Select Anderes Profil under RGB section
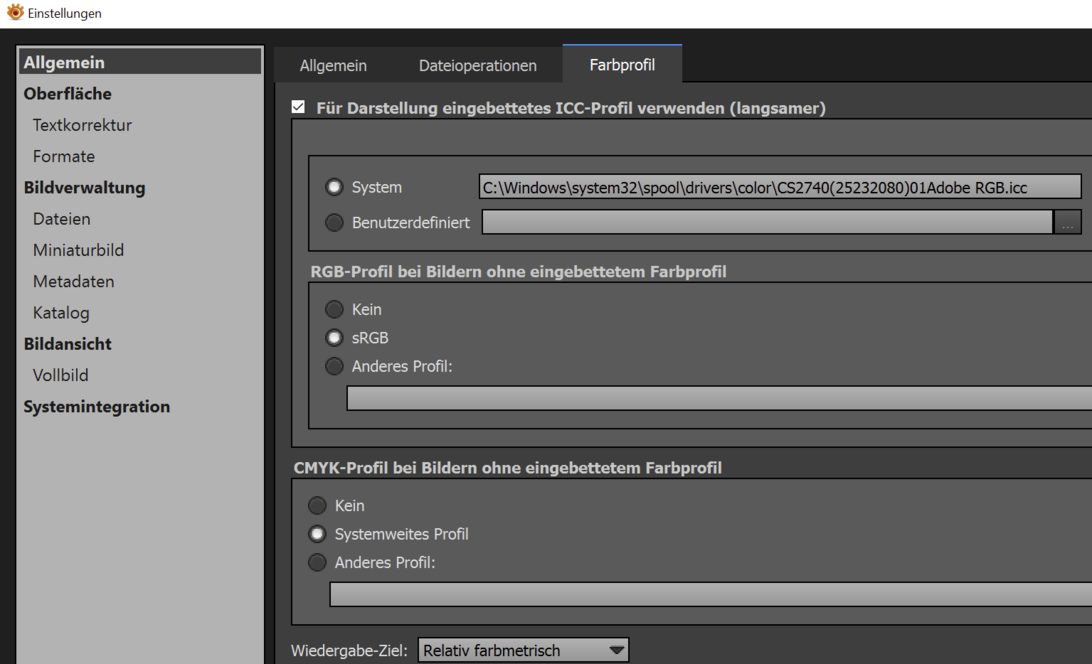The width and height of the screenshot is (1092, 664). (334, 367)
